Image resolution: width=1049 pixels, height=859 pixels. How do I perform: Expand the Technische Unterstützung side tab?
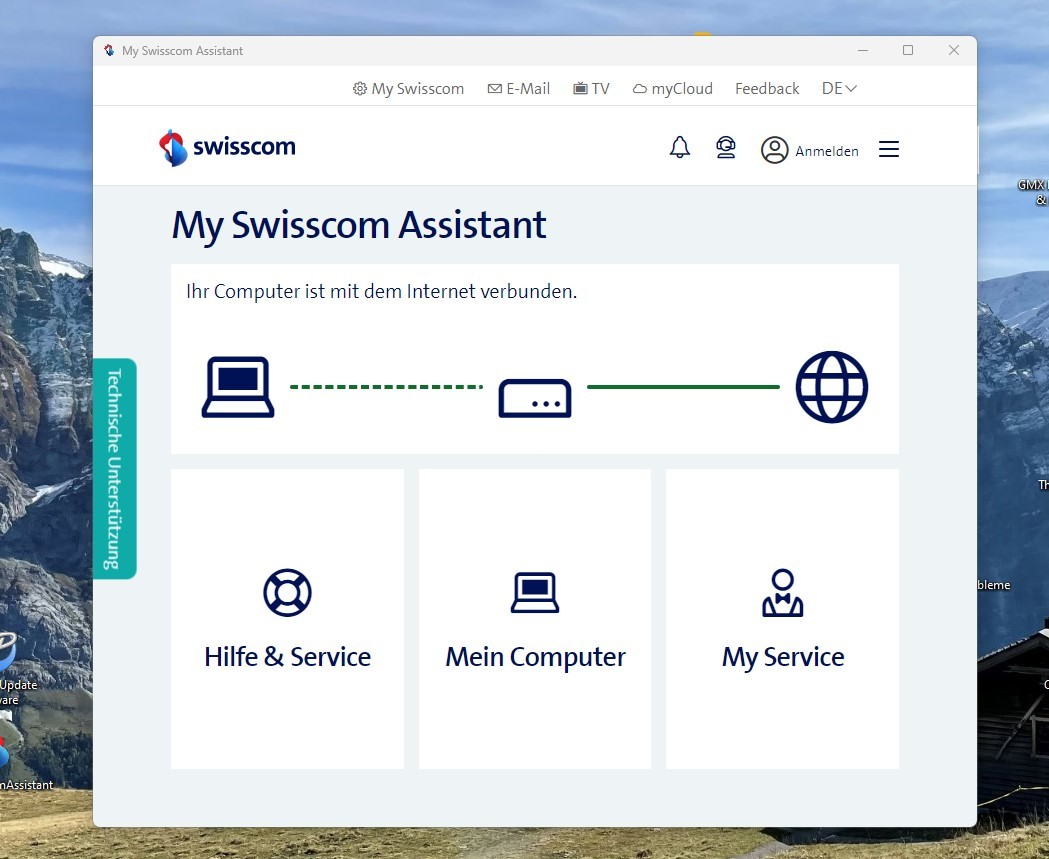[x=114, y=468]
